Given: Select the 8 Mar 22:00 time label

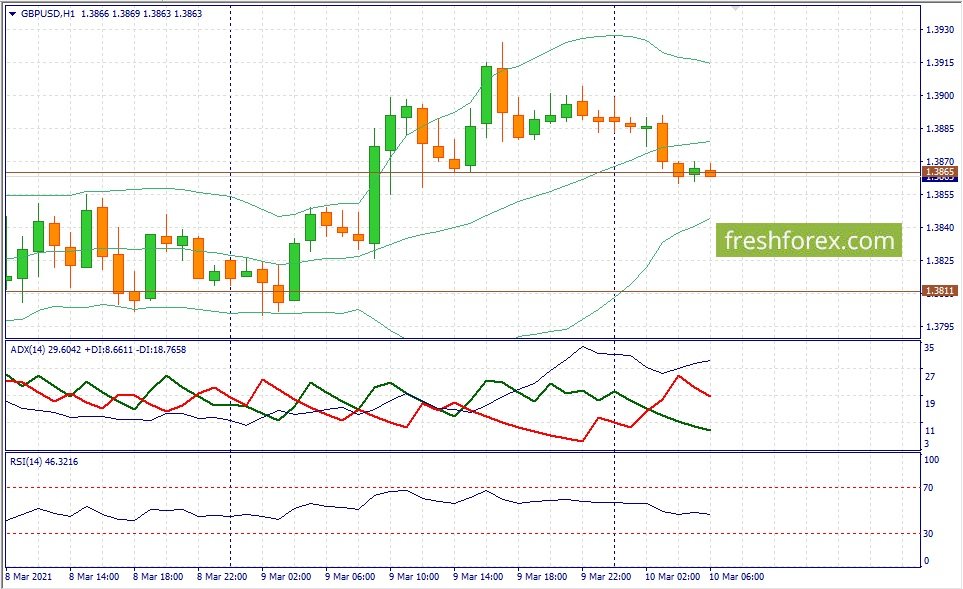Looking at the screenshot, I should coord(222,577).
